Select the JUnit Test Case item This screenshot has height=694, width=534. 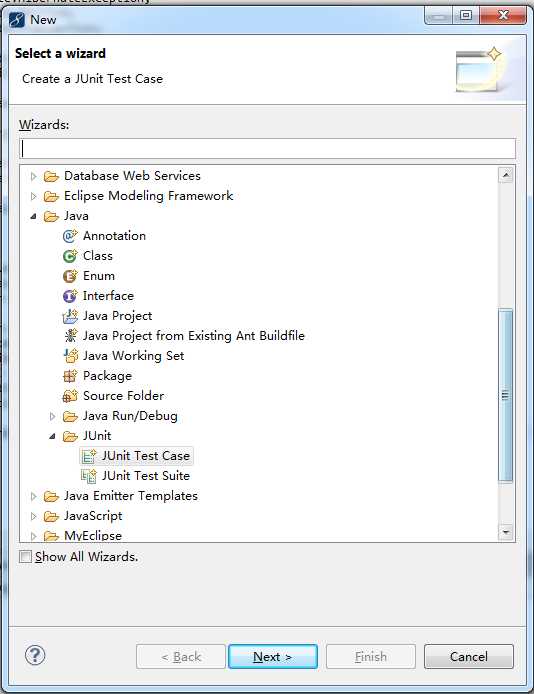(136, 456)
